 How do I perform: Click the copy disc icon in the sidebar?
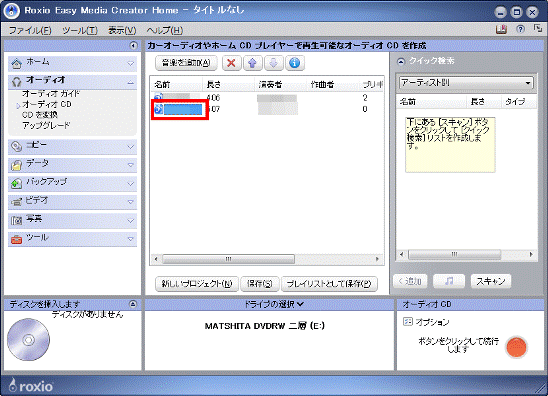pos(16,146)
